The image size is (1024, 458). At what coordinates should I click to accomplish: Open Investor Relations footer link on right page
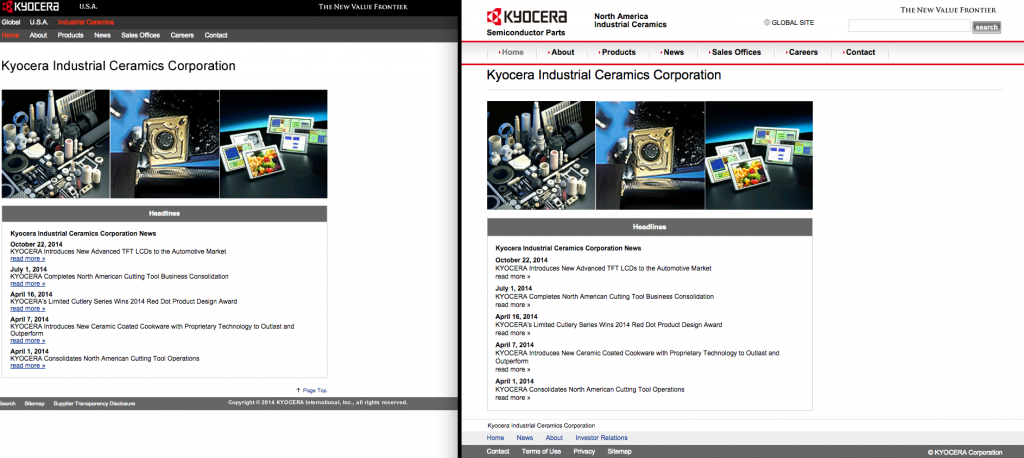pyautogui.click(x=601, y=438)
